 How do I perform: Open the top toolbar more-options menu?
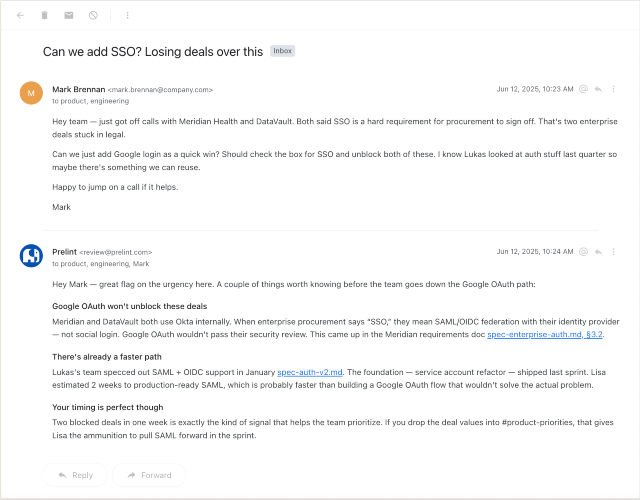tap(127, 15)
